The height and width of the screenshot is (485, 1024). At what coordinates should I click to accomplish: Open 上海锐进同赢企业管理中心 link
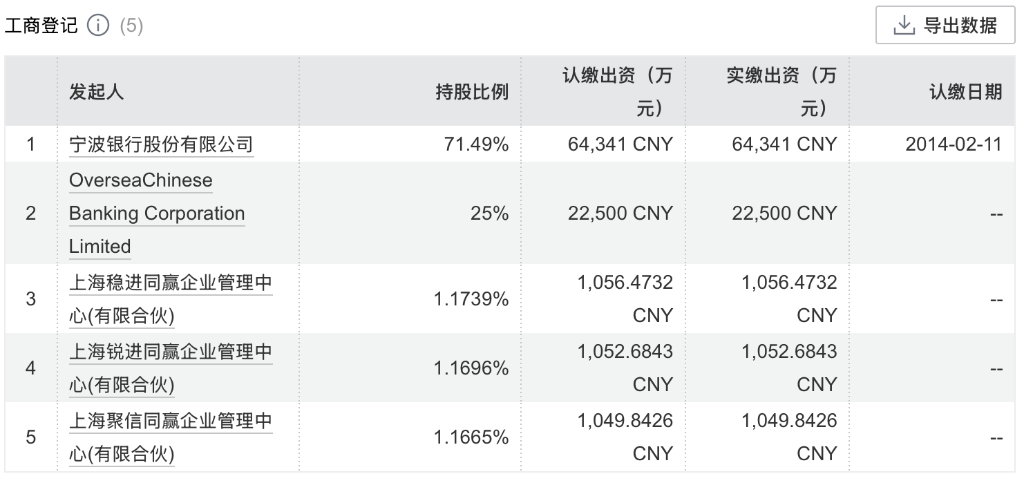[x=170, y=368]
